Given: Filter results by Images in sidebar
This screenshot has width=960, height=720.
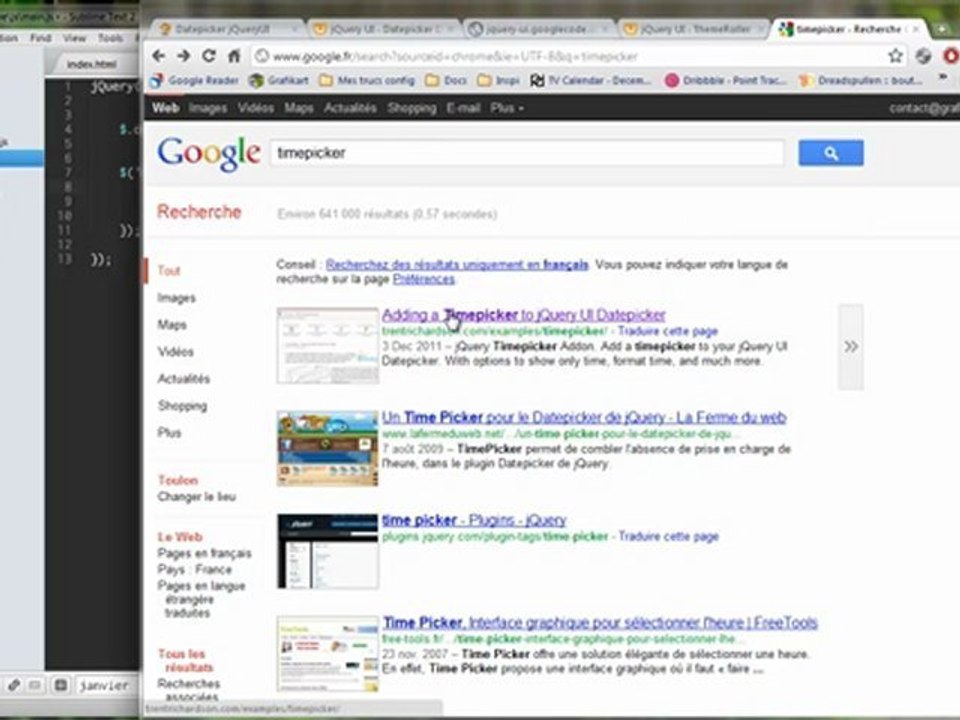Looking at the screenshot, I should tap(176, 298).
